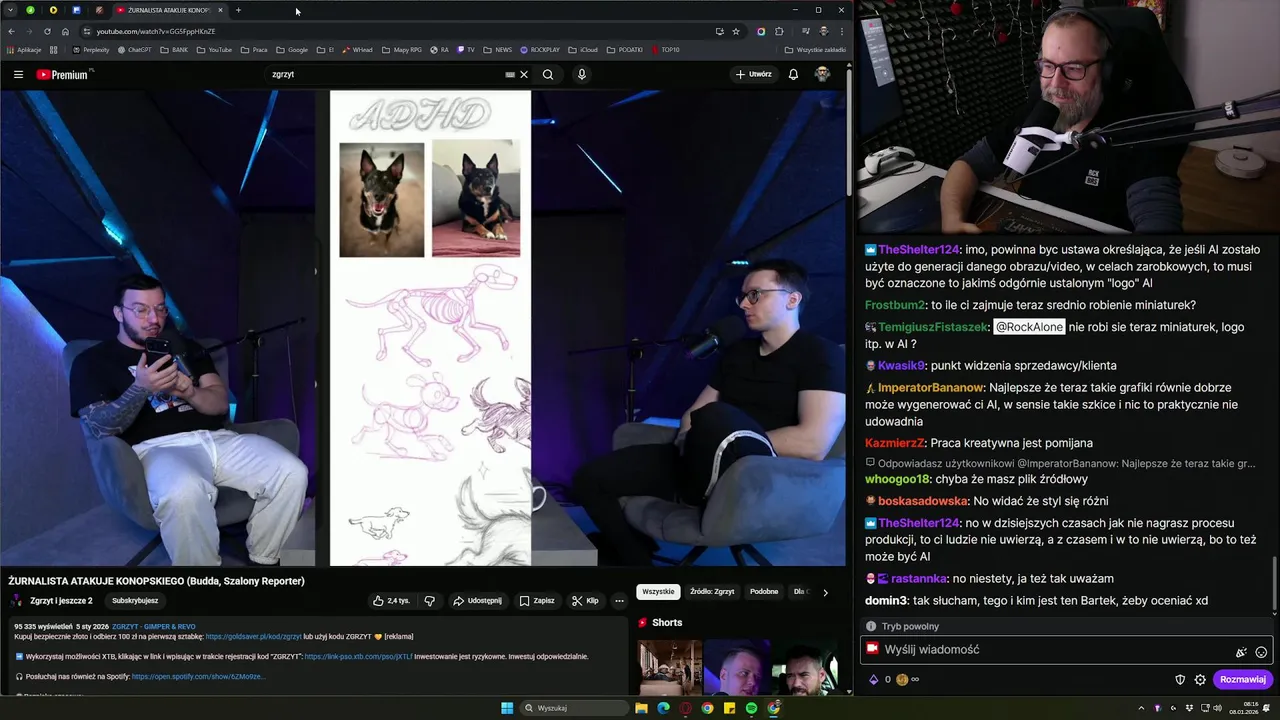The image size is (1280, 720).
Task: Open the open.spotify.com link in description
Action: point(198,677)
